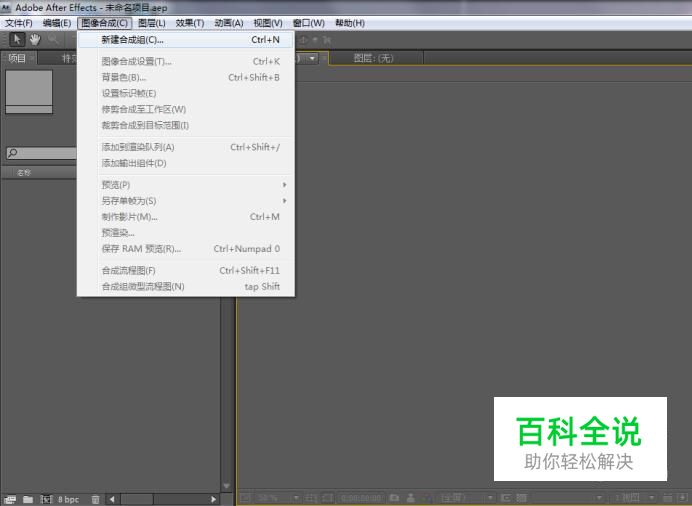The image size is (692, 506).
Task: Click the project panel horizontal scrollbar thumb
Action: 137,499
